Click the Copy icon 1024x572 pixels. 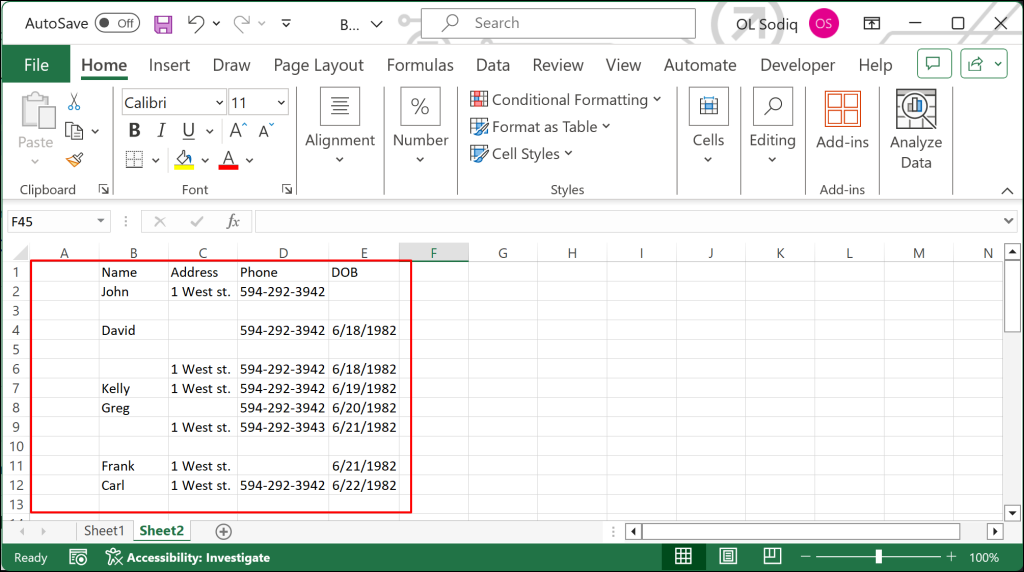pyautogui.click(x=74, y=131)
